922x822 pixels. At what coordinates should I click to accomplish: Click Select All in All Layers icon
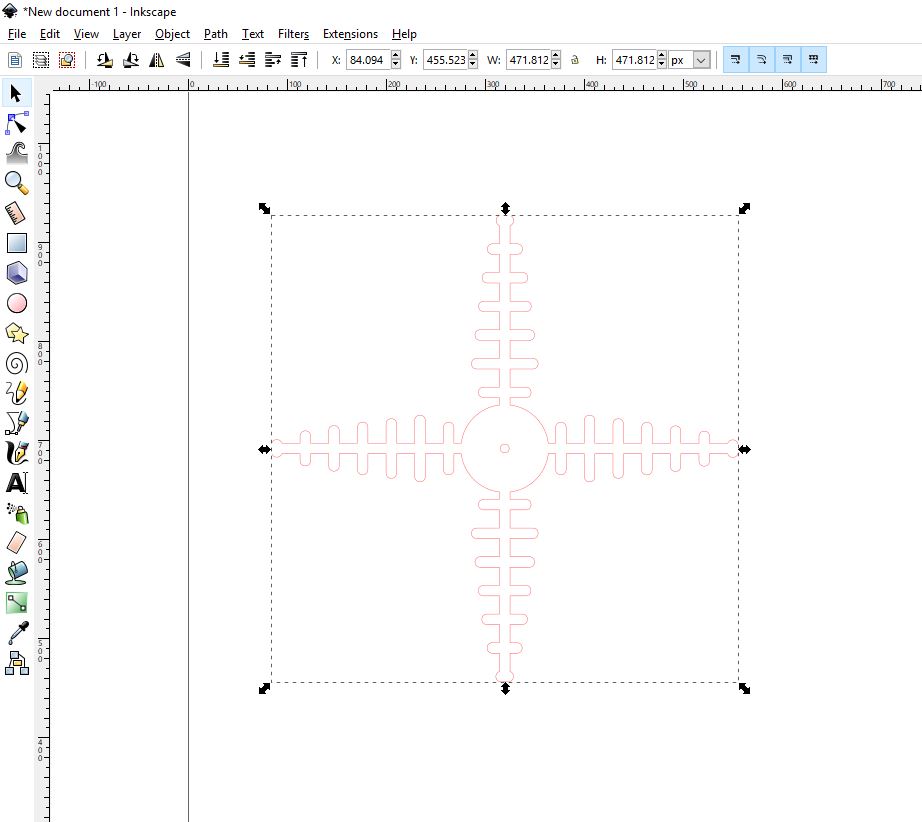[41, 59]
